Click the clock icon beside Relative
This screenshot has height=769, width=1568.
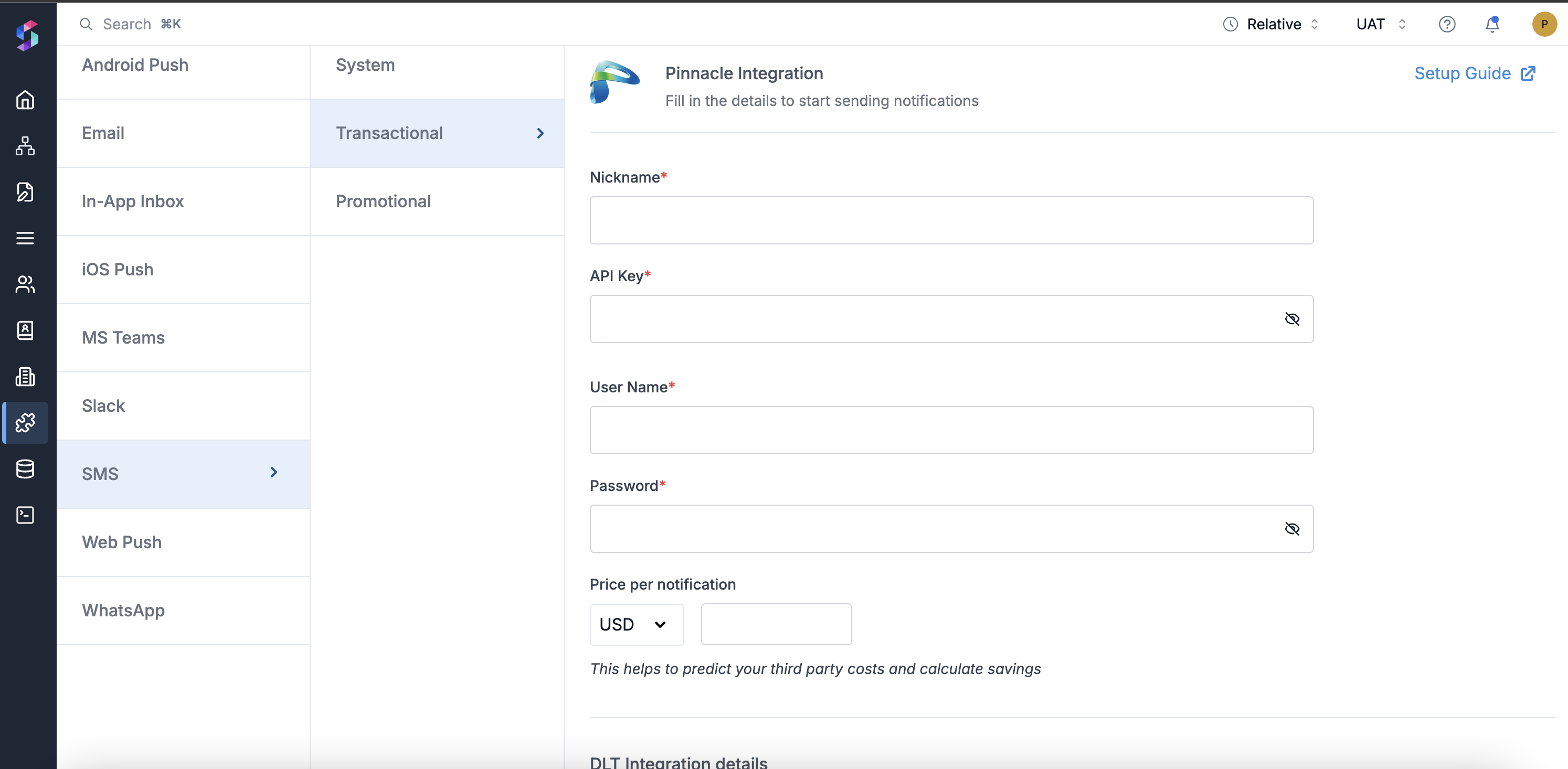1230,24
